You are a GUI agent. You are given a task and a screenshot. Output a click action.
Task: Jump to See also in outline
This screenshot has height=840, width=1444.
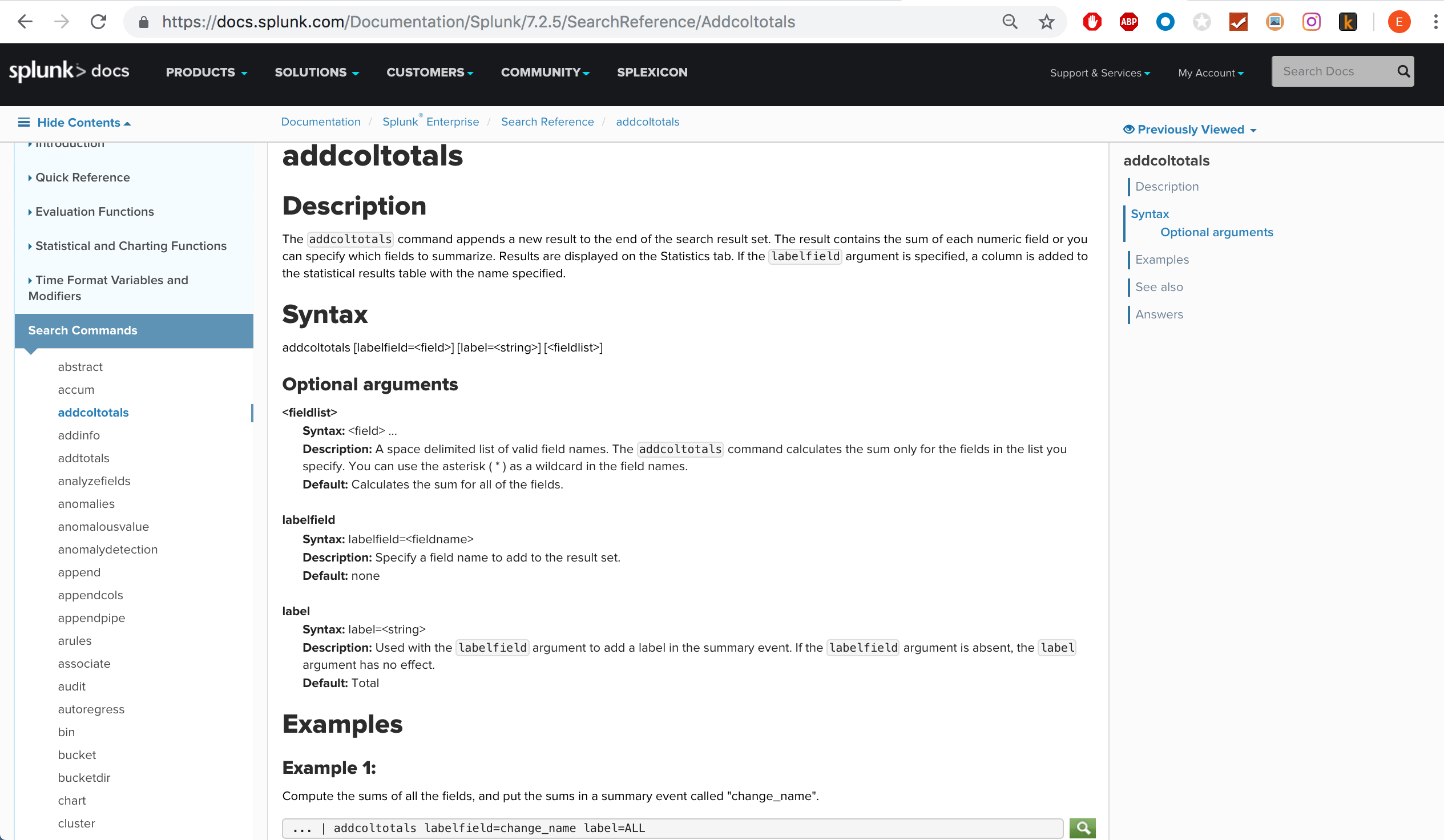1159,287
